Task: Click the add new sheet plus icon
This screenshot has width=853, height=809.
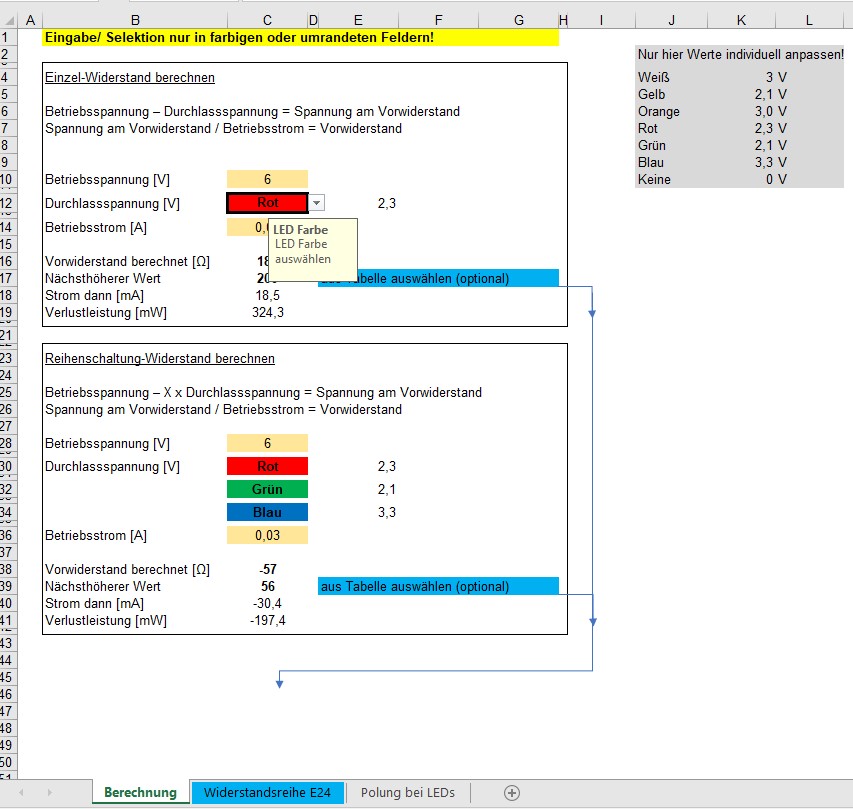Action: [x=512, y=793]
